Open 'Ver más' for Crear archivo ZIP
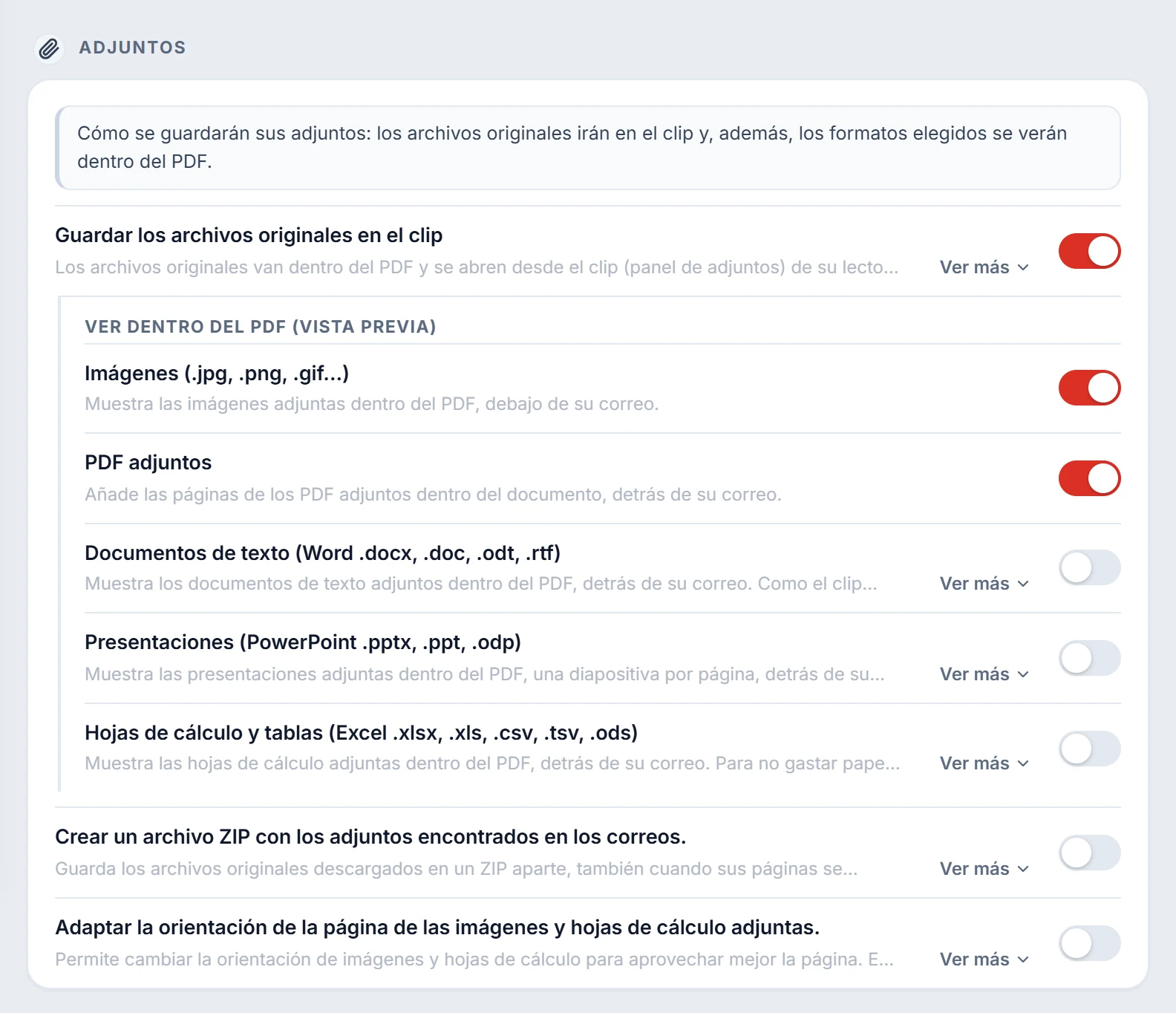Screen dimensions: 1176x1013 [x=984, y=869]
